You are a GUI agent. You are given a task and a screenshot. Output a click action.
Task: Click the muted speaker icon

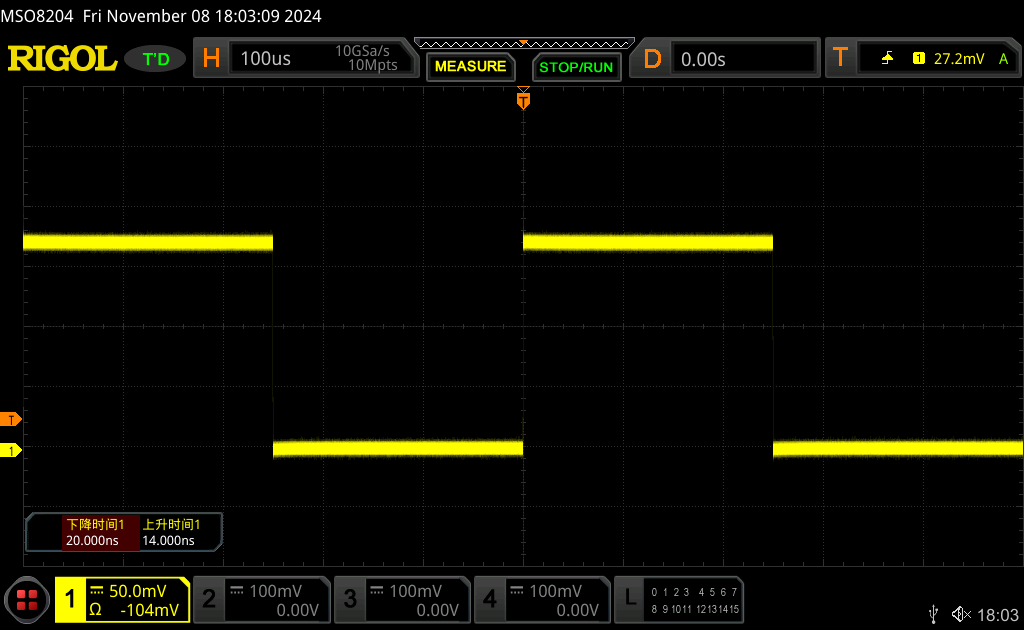tap(961, 613)
